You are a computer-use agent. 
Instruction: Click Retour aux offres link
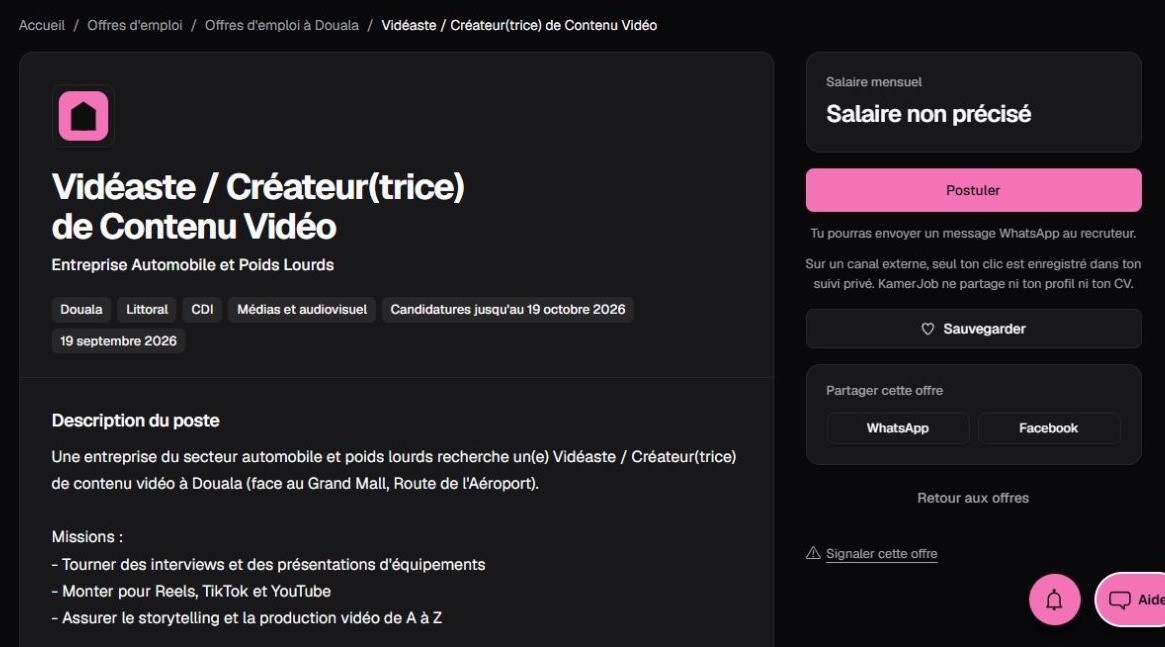click(x=973, y=498)
